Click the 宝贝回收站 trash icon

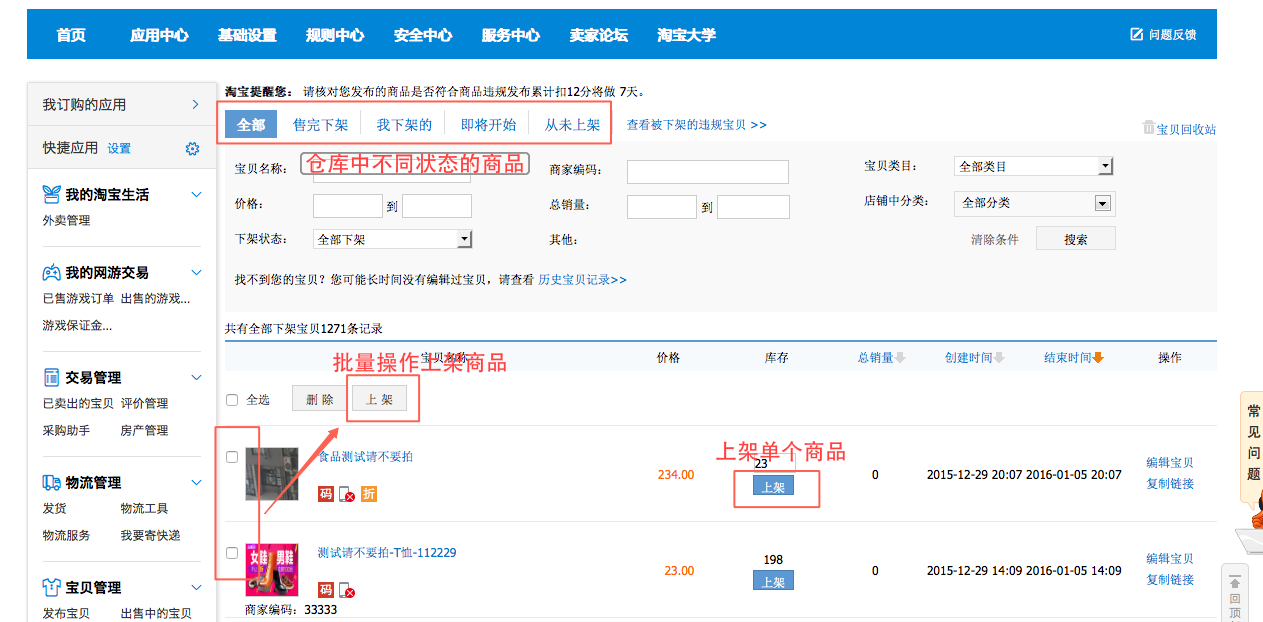(1148, 128)
